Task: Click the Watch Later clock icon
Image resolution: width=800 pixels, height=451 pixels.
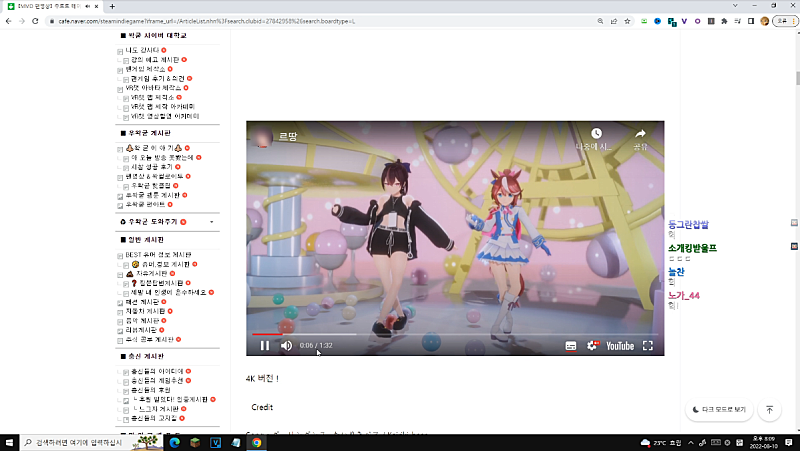Action: pyautogui.click(x=596, y=134)
